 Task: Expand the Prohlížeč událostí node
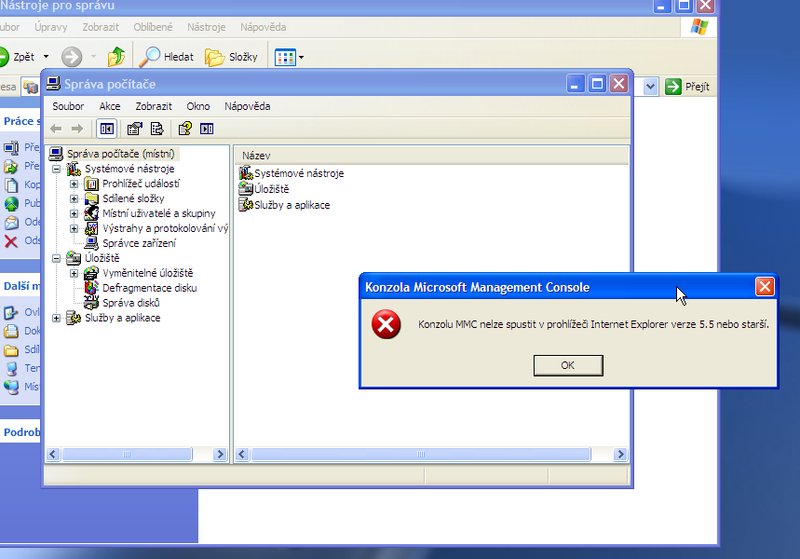click(x=74, y=184)
